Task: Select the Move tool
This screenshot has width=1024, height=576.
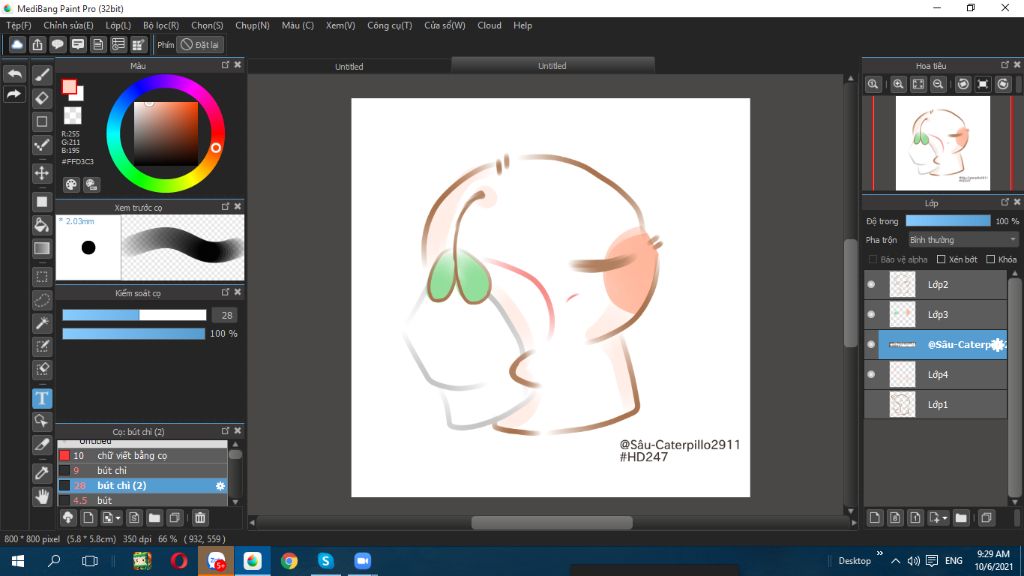Action: [42, 173]
